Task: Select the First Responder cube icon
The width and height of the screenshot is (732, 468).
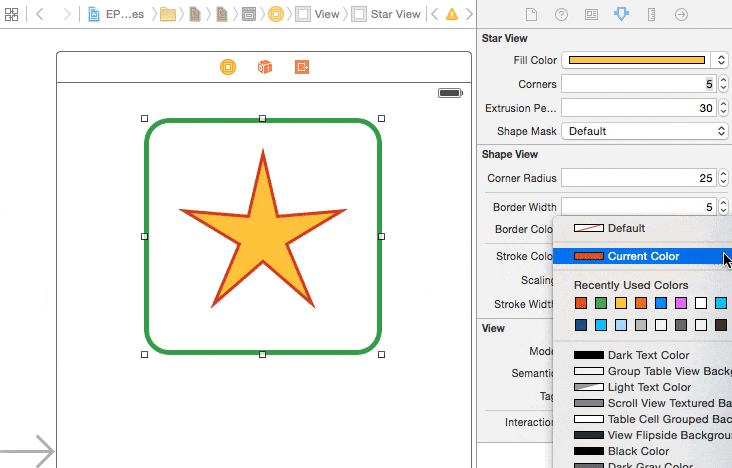Action: point(265,67)
